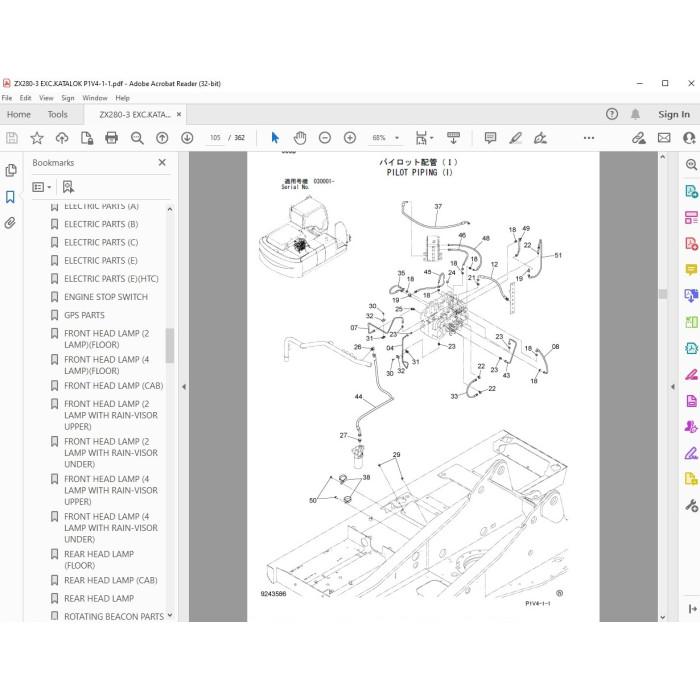The height and width of the screenshot is (700, 700).
Task: Zoom in with the plus icon
Action: 350,138
